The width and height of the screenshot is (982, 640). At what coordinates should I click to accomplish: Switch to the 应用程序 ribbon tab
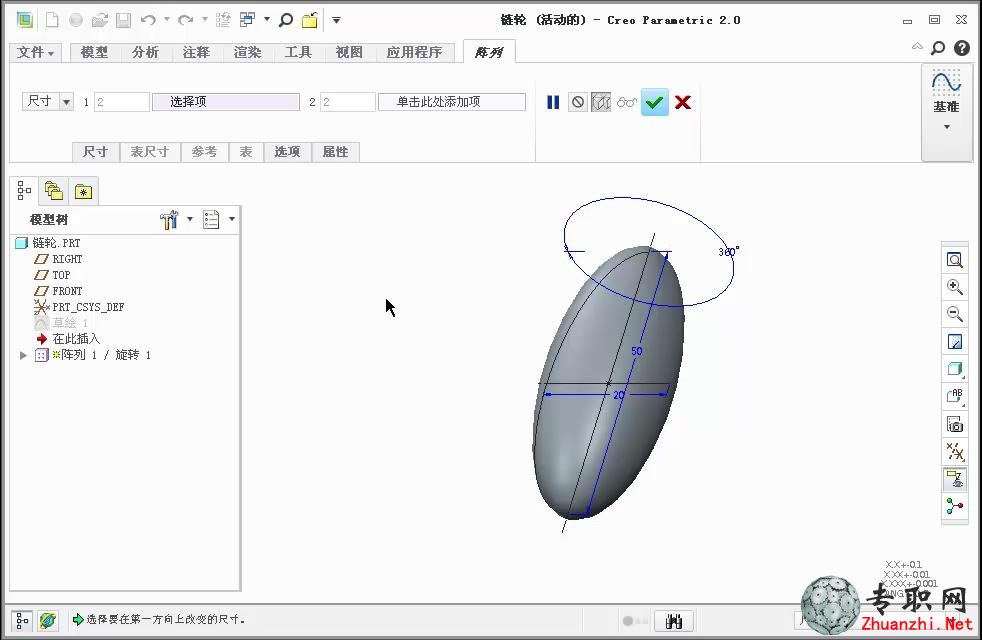tap(414, 52)
